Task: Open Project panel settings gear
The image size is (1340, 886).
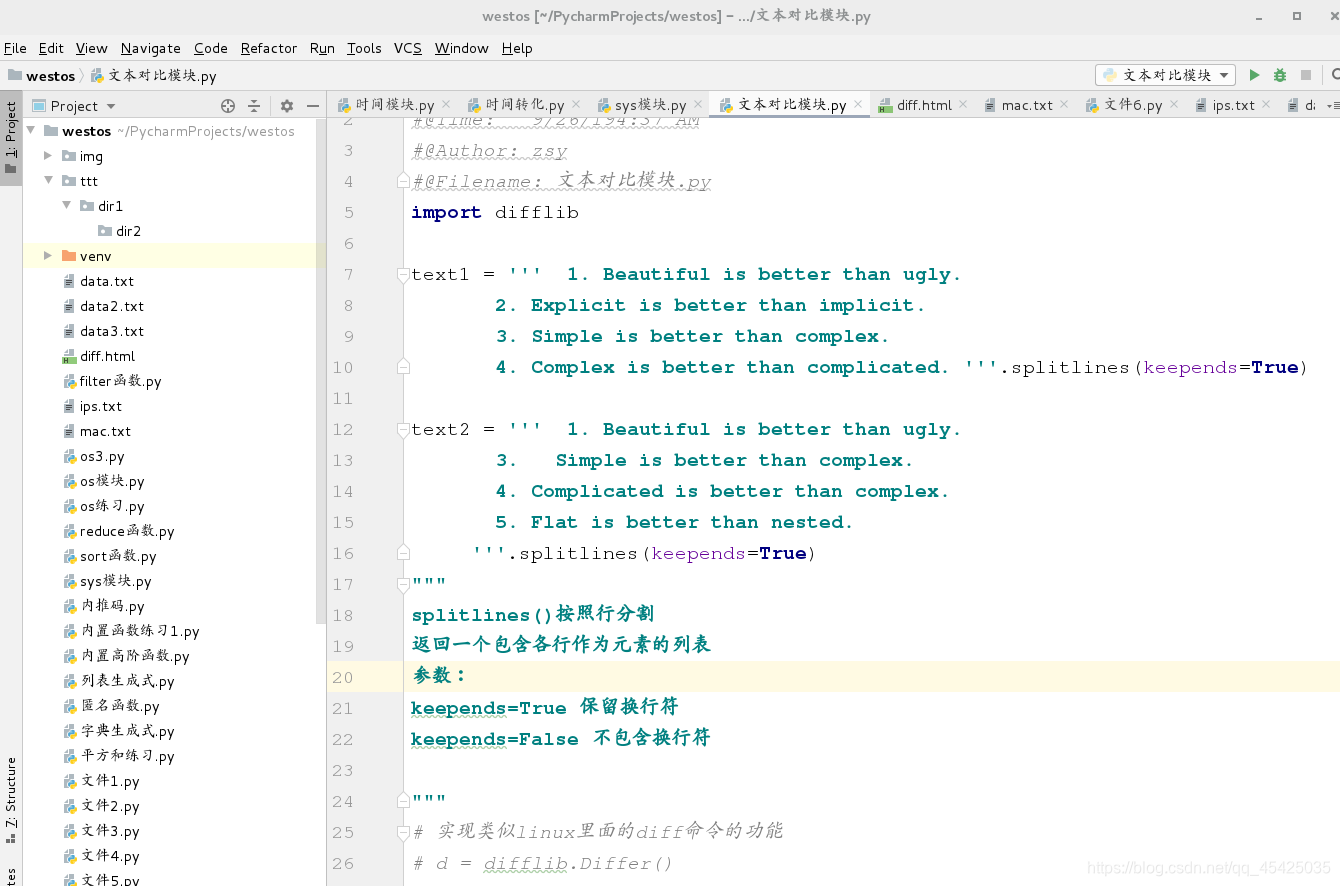Action: click(287, 106)
